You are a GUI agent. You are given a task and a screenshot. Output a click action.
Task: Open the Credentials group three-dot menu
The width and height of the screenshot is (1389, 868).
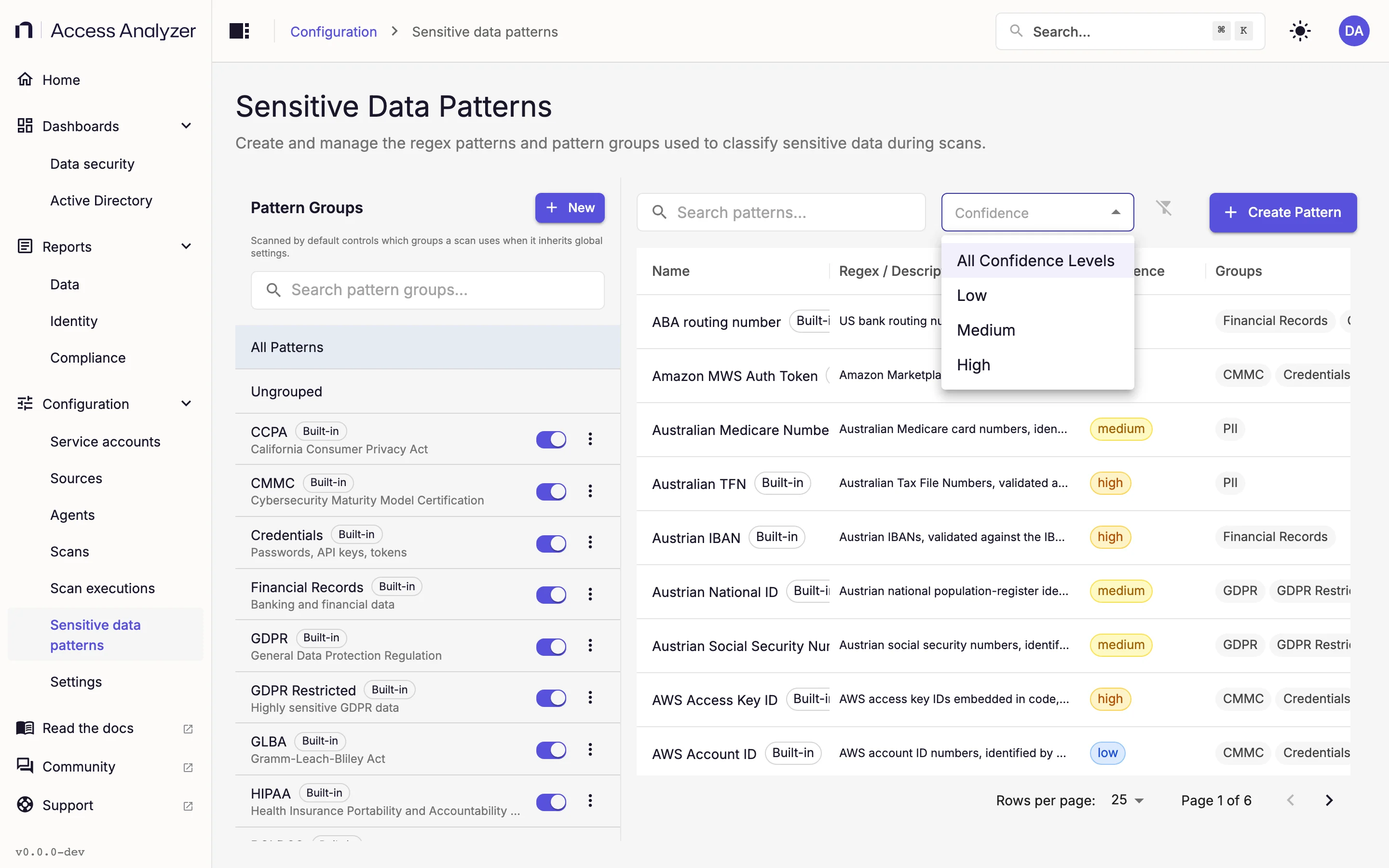(590, 542)
